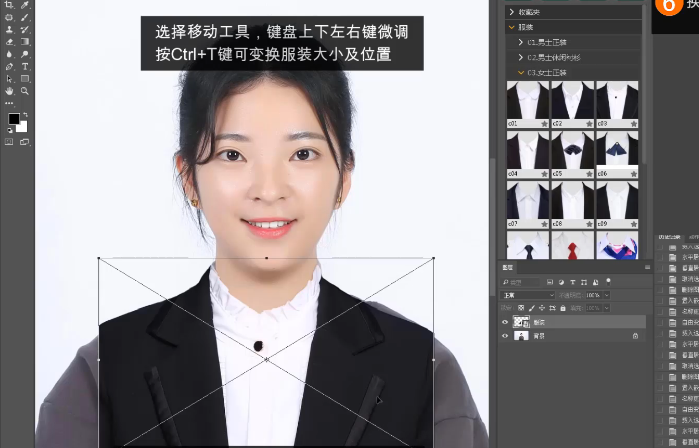
Task: Filter layers by text type
Action: (x=572, y=282)
